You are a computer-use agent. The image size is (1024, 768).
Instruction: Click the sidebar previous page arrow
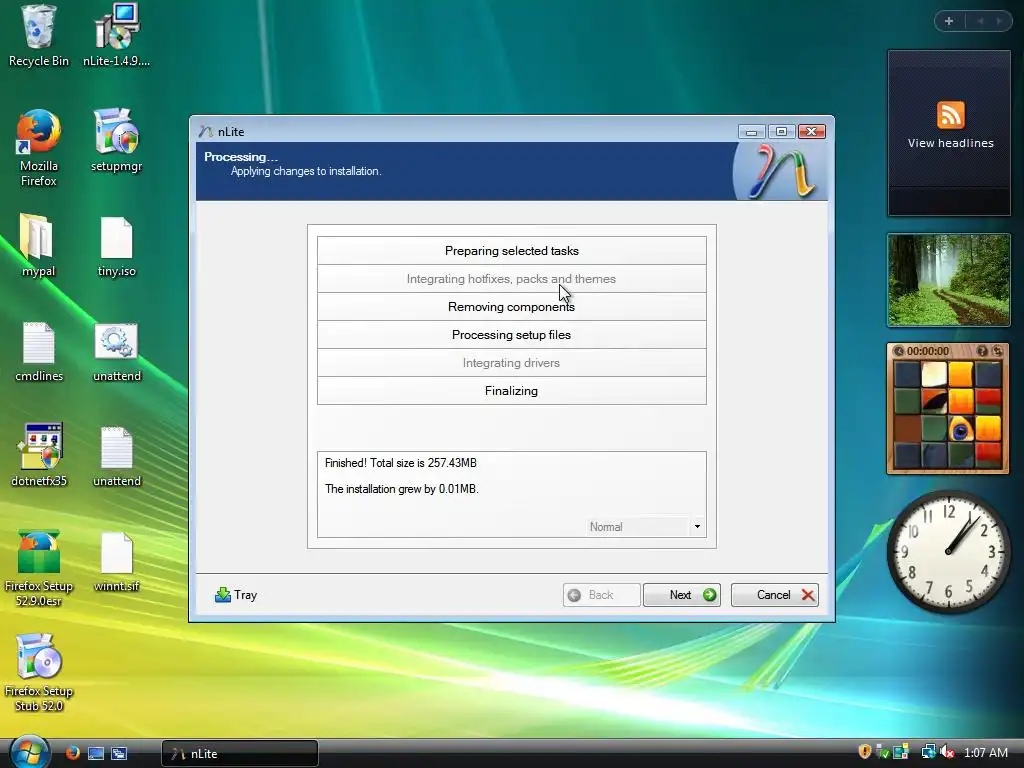(x=980, y=21)
